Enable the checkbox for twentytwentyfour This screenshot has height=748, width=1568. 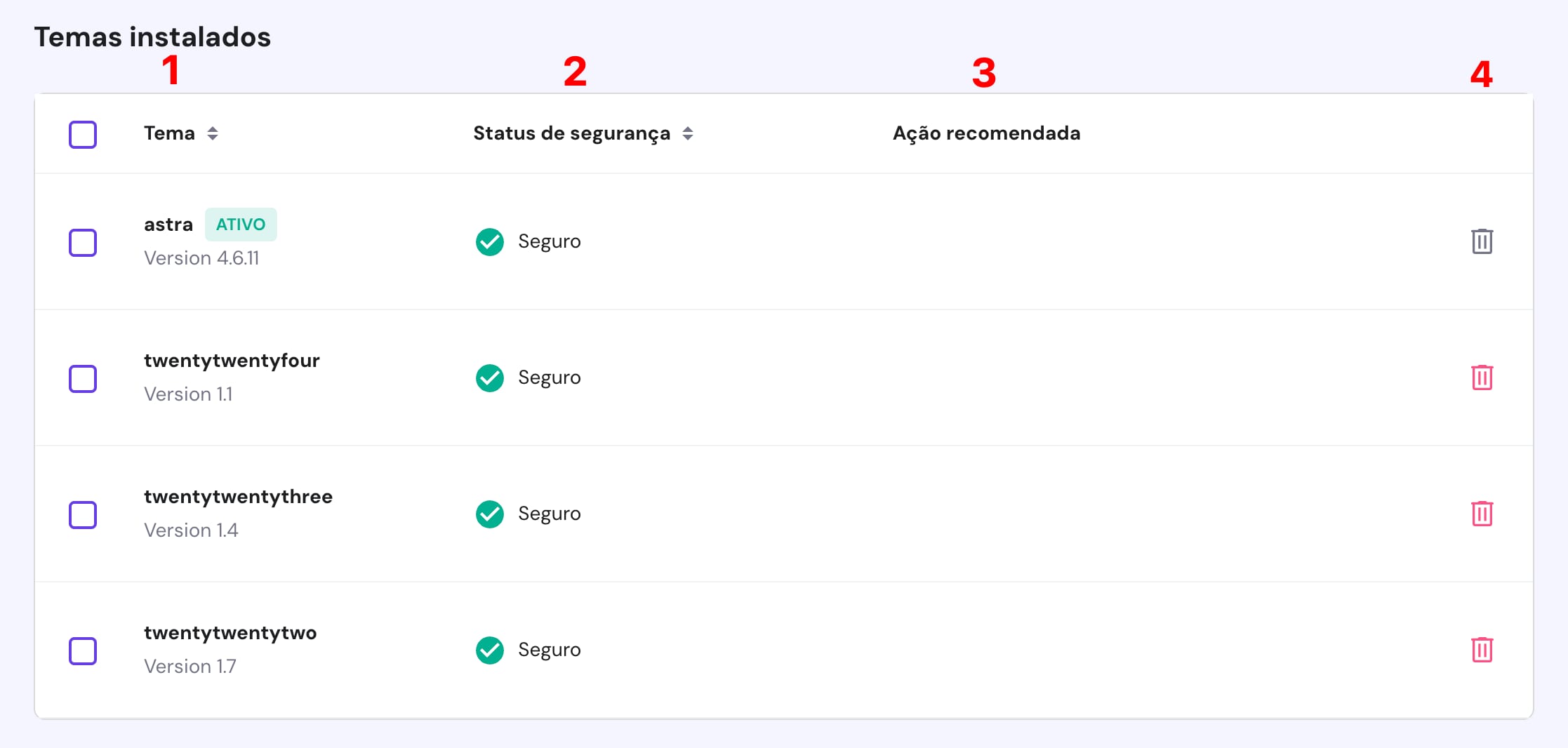(82, 379)
